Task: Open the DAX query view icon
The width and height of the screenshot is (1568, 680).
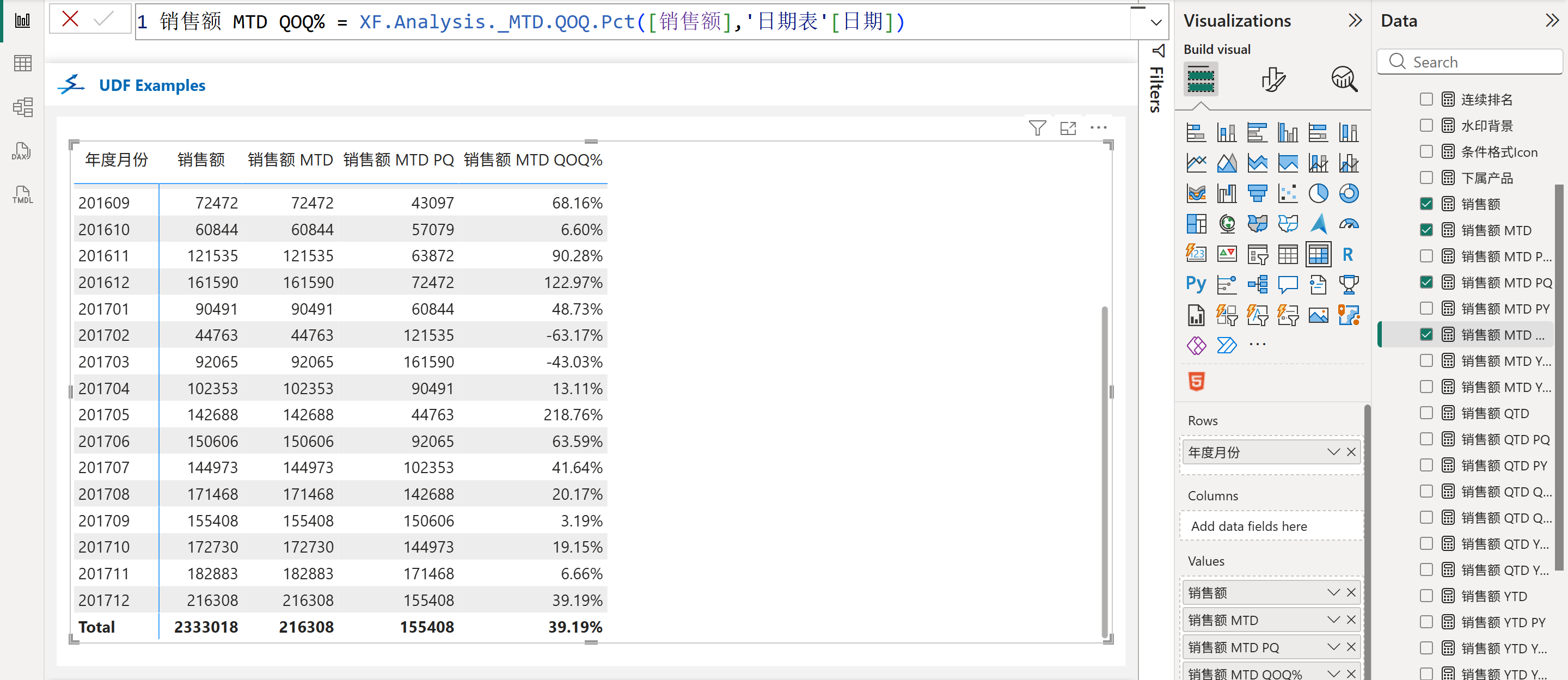Action: [x=22, y=151]
